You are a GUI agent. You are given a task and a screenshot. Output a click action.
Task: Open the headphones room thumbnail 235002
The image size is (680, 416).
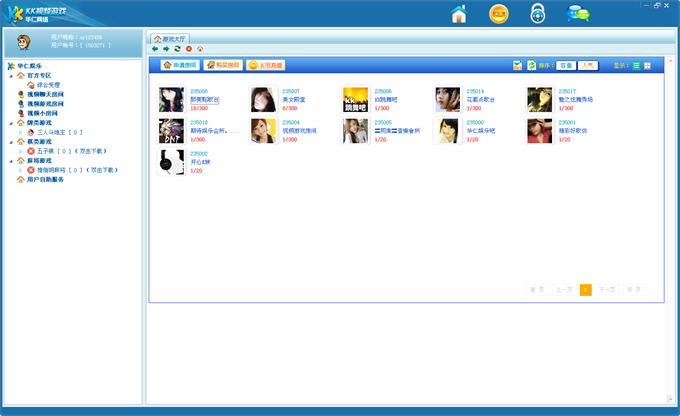(171, 162)
